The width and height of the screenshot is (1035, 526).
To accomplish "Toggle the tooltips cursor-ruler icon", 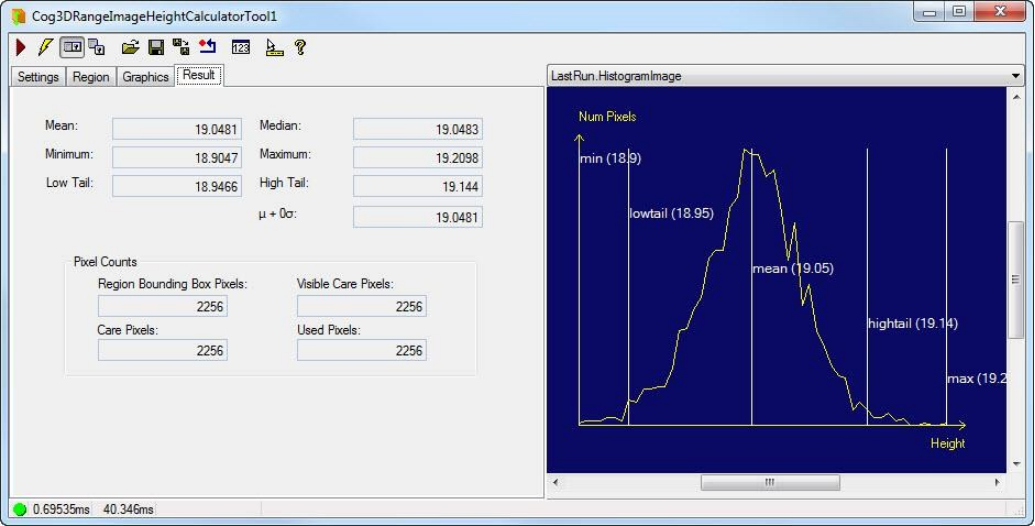I will (274, 48).
